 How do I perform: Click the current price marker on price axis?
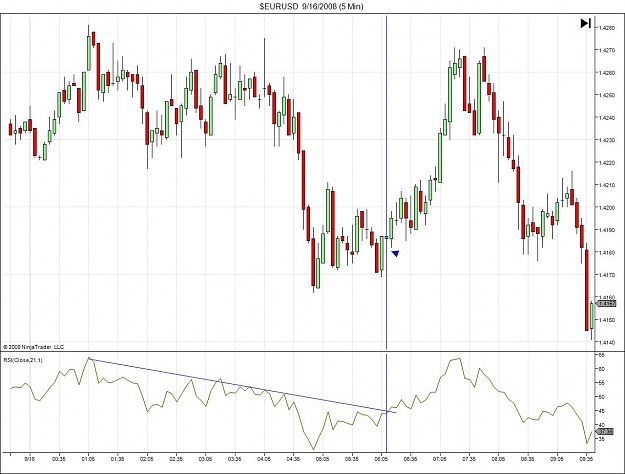tap(606, 304)
